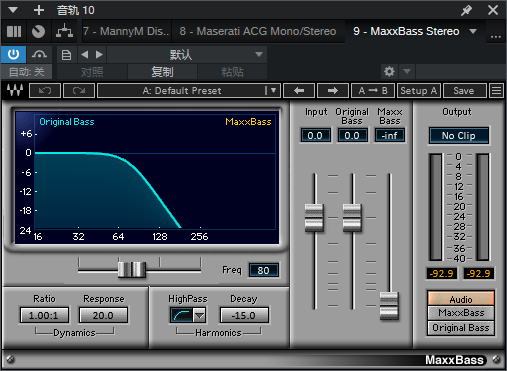The height and width of the screenshot is (371, 507).
Task: Click the Original Bass fader handle
Action: click(352, 218)
